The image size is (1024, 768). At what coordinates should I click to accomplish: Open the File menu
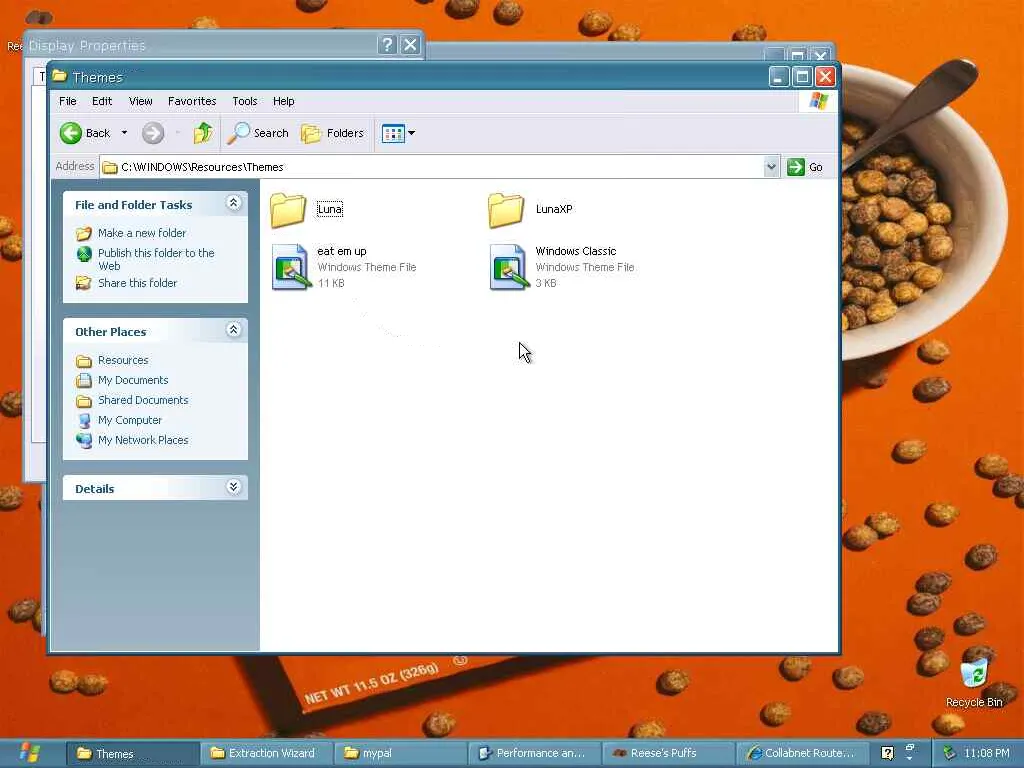(67, 101)
